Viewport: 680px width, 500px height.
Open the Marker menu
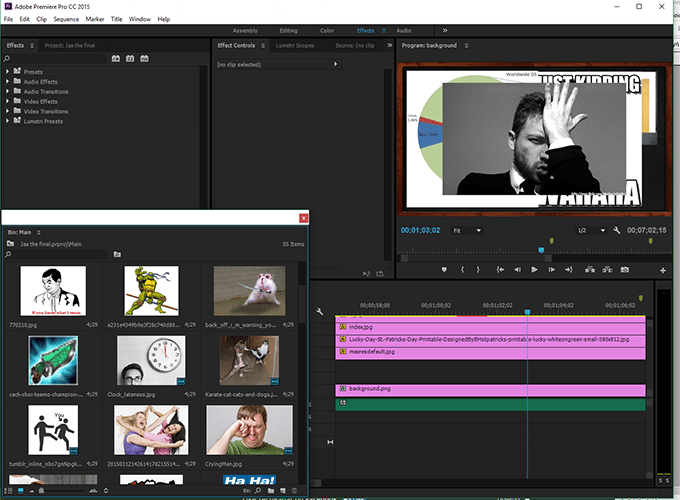click(95, 19)
